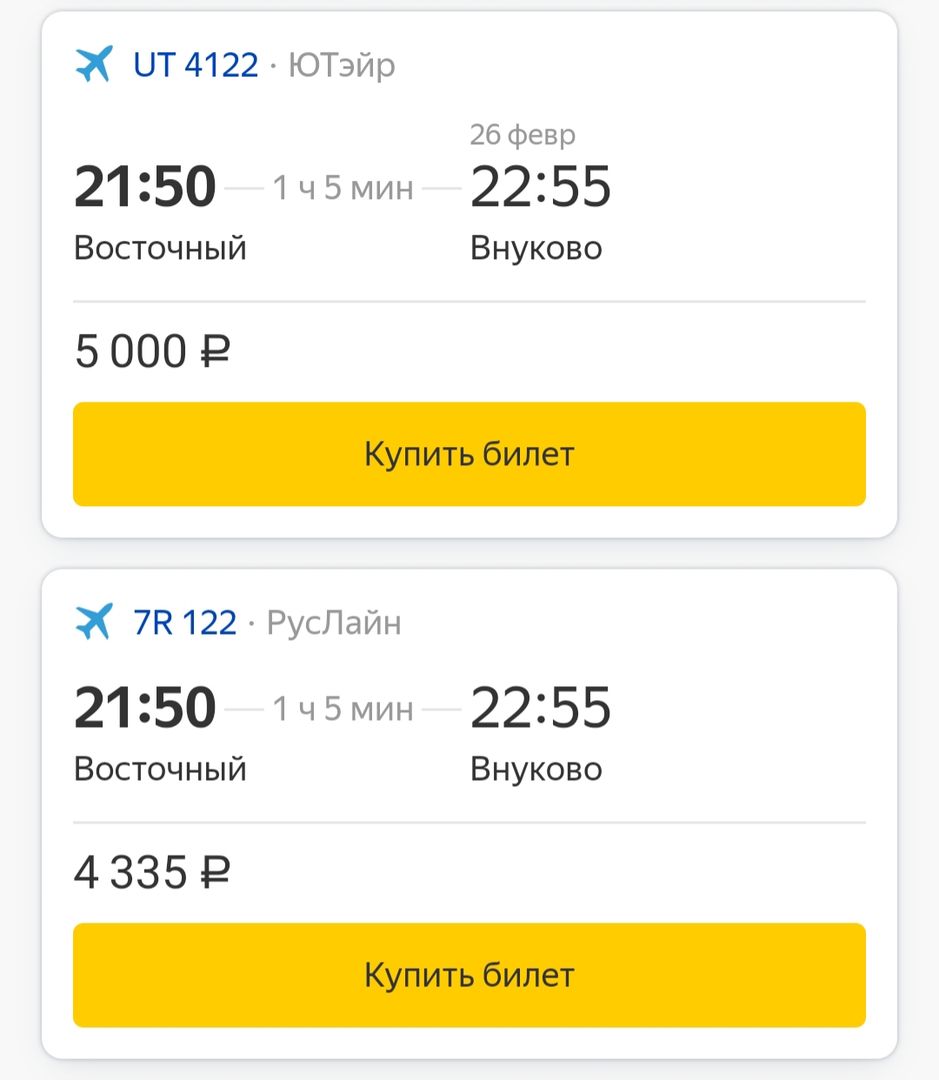Open flight number 7R 122 link

[x=185, y=622]
